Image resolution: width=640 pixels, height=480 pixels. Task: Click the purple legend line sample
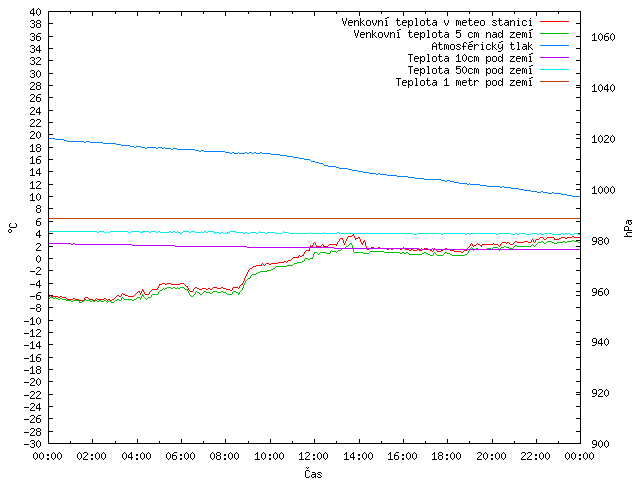click(554, 58)
